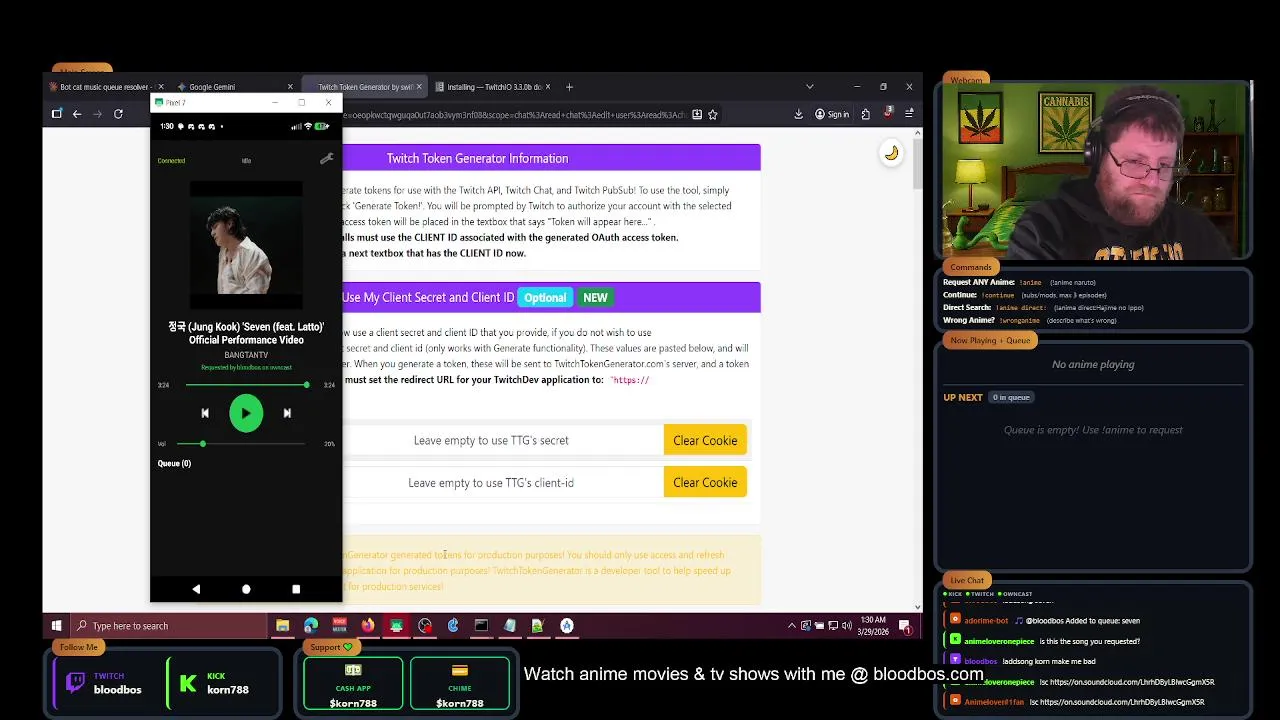Image resolution: width=1280 pixels, height=720 pixels.
Task: Click the BANGTANTV channel name
Action: [246, 355]
